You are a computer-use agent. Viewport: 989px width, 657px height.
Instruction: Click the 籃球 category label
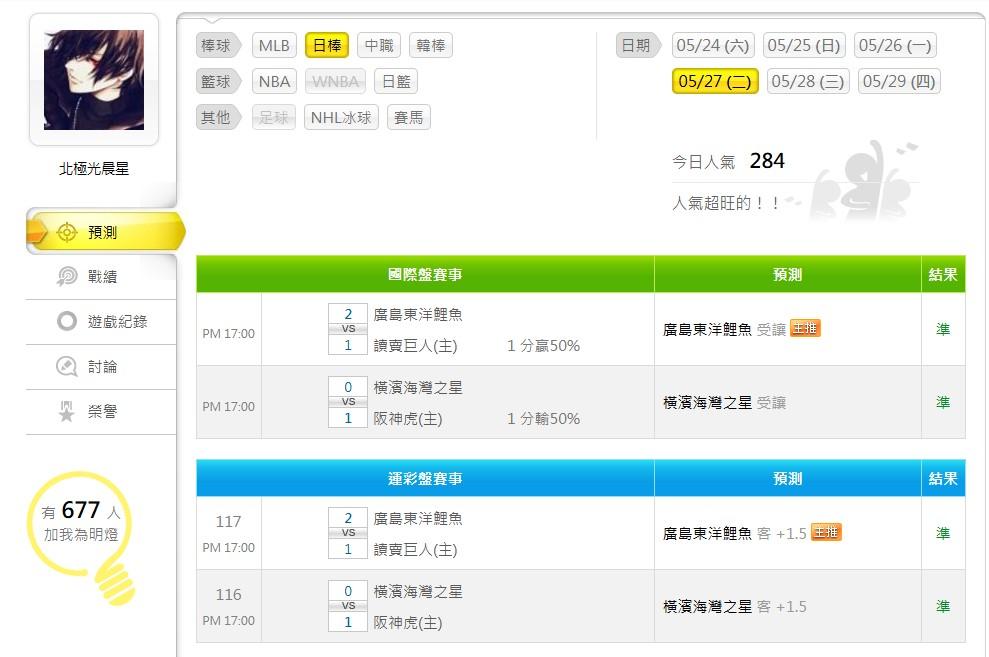tap(218, 81)
